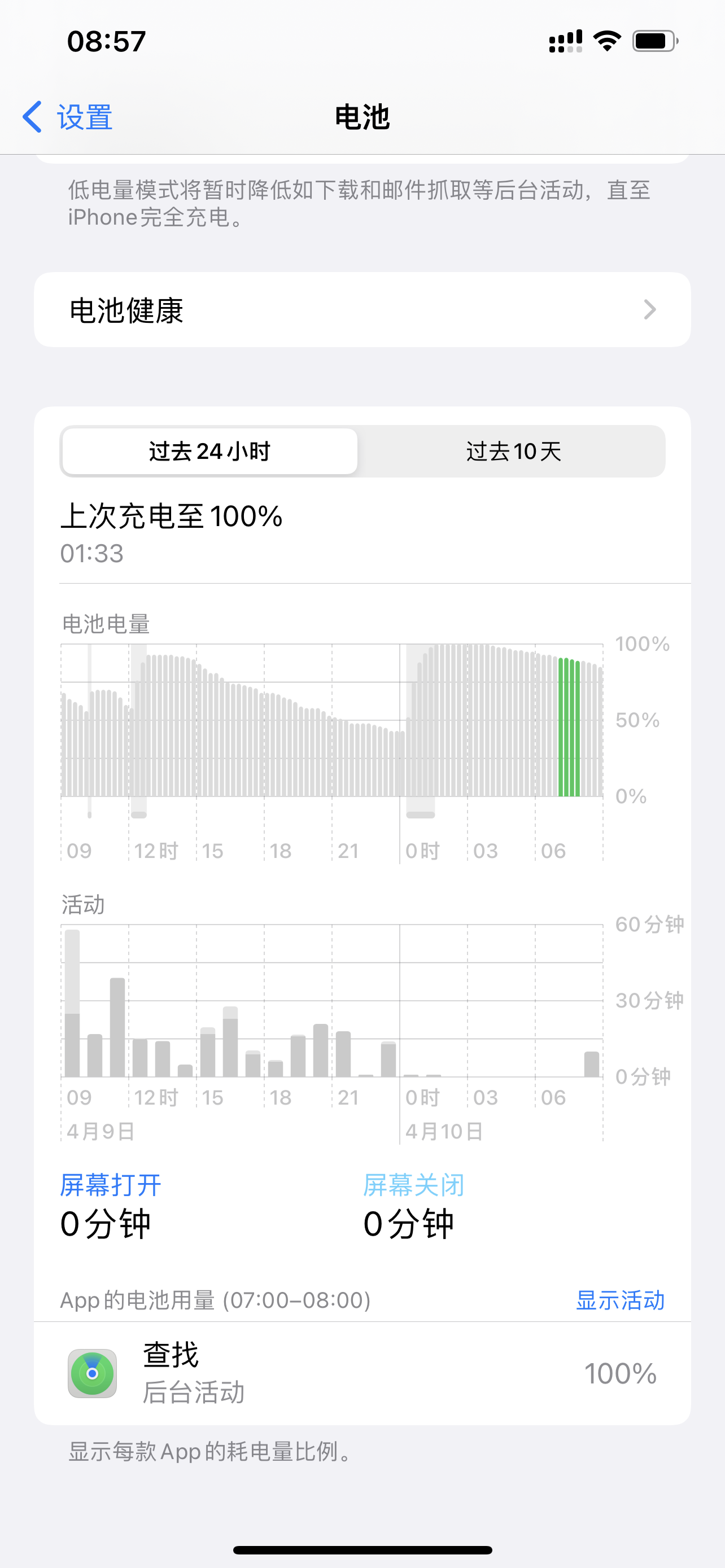Tap the last activity bar near 08
The width and height of the screenshot is (725, 1568).
pos(591,1064)
